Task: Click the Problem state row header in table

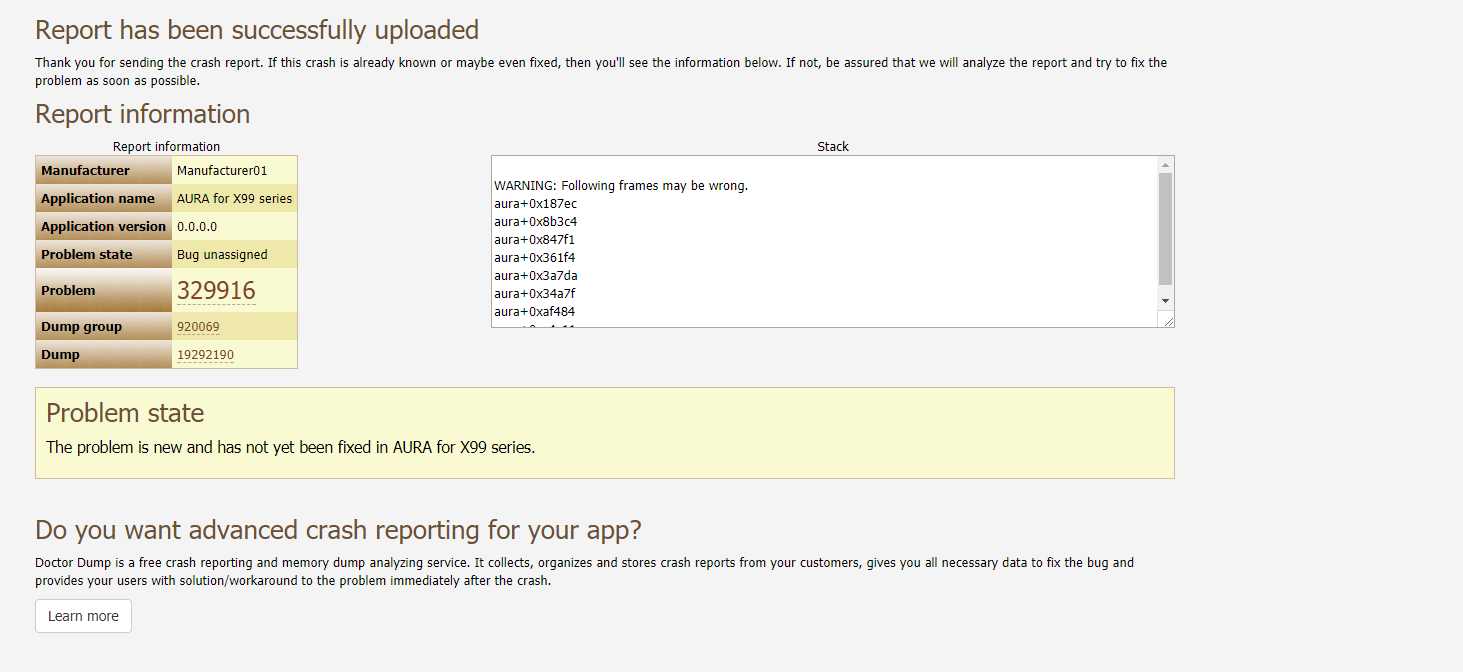Action: [x=104, y=254]
